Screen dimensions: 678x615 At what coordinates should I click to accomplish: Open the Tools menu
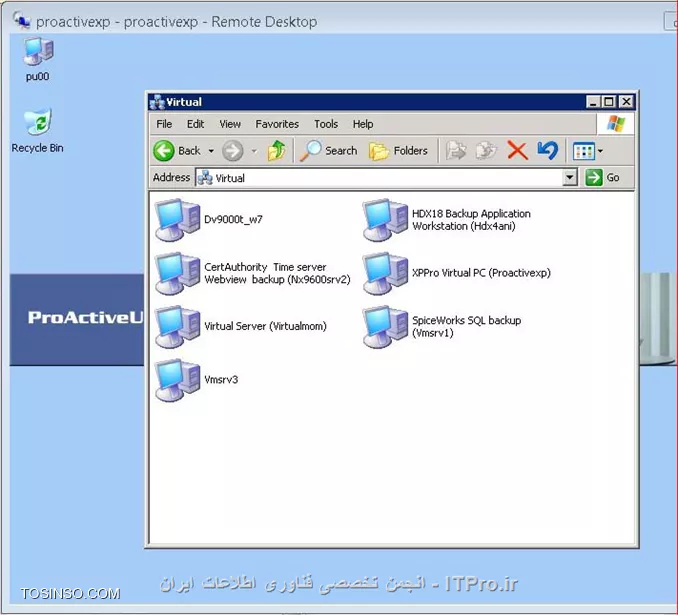(x=326, y=124)
